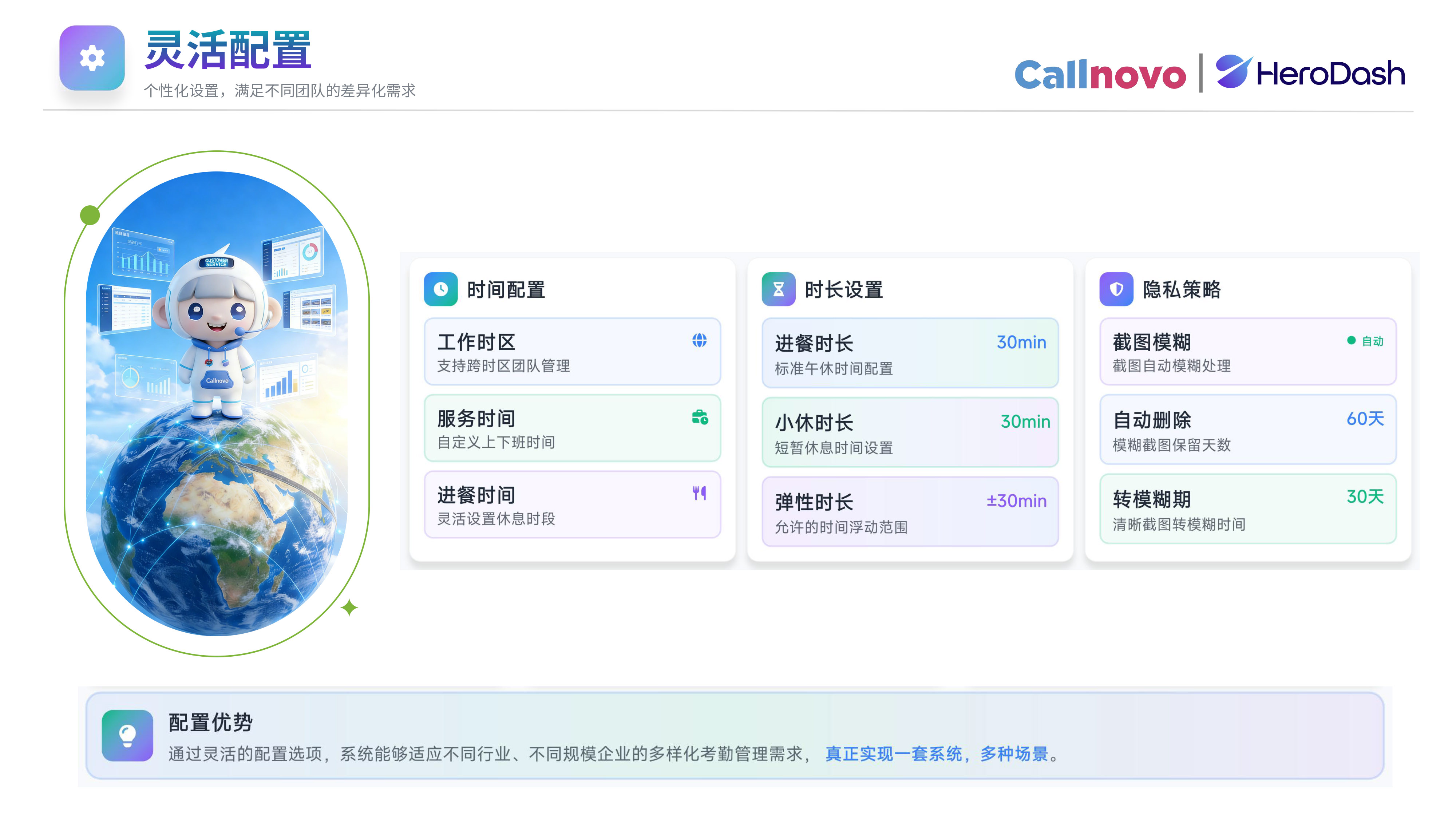Viewport: 1456px width, 819px height.
Task: Click the clock icon beside 时间配置
Action: click(x=440, y=289)
